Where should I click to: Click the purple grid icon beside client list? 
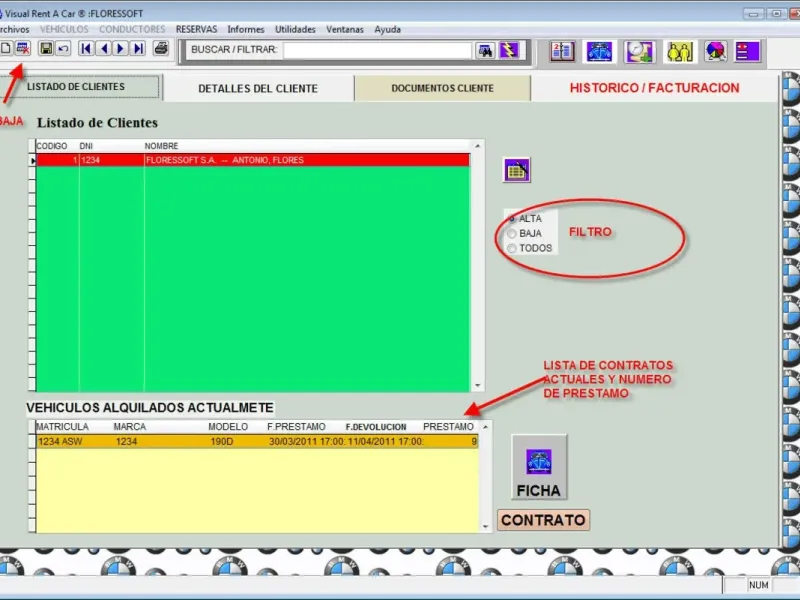point(516,170)
